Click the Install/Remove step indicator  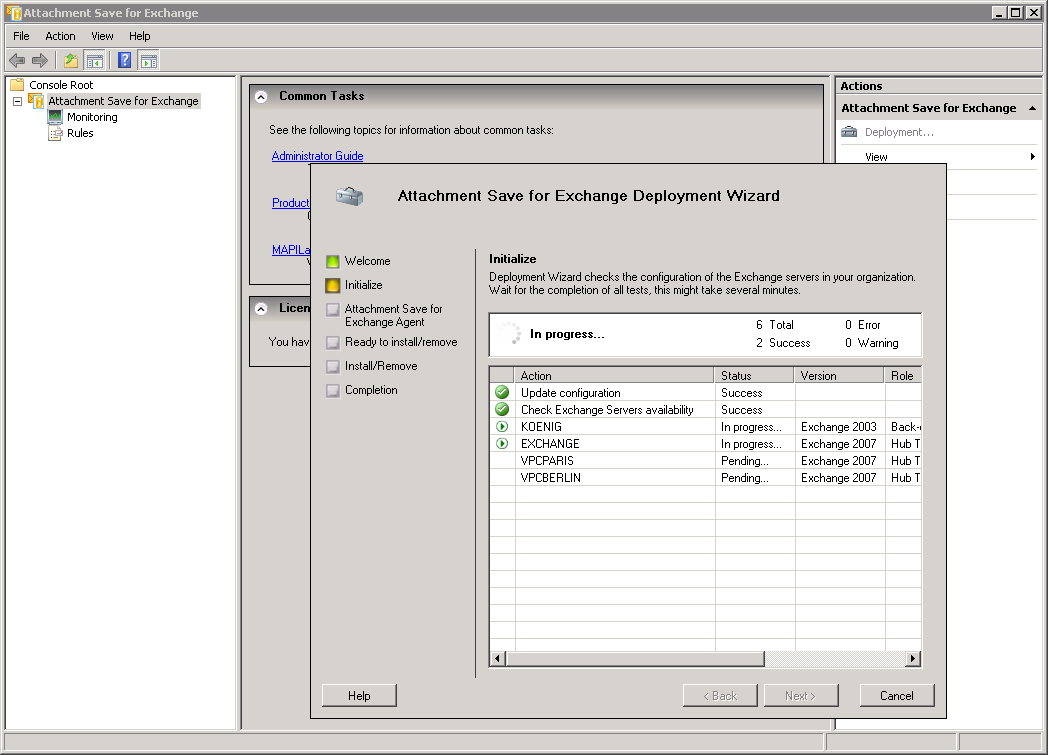(x=332, y=367)
